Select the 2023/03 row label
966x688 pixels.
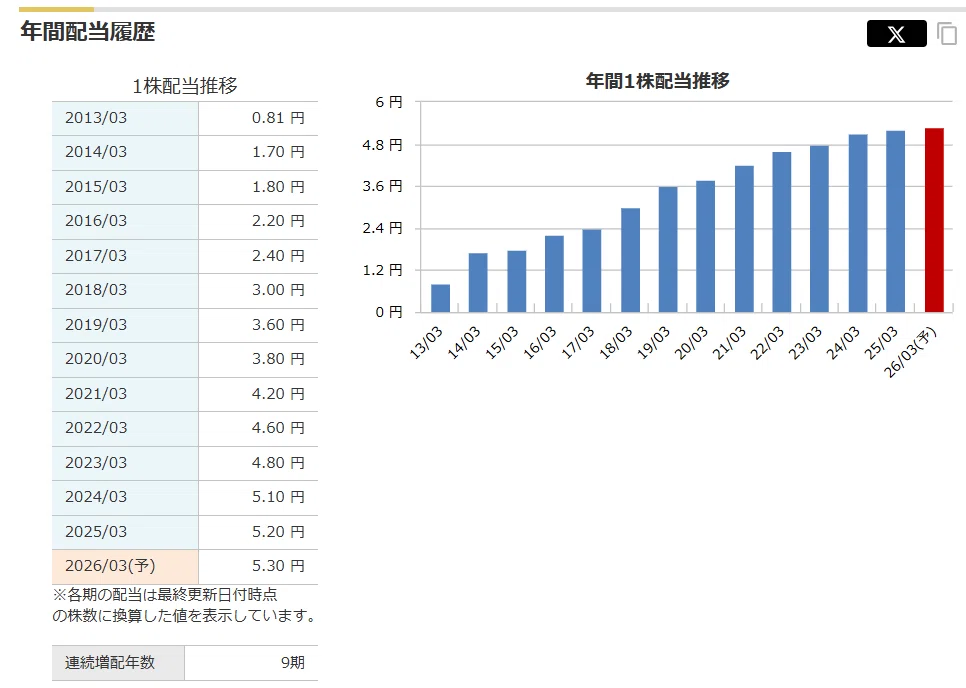[96, 463]
